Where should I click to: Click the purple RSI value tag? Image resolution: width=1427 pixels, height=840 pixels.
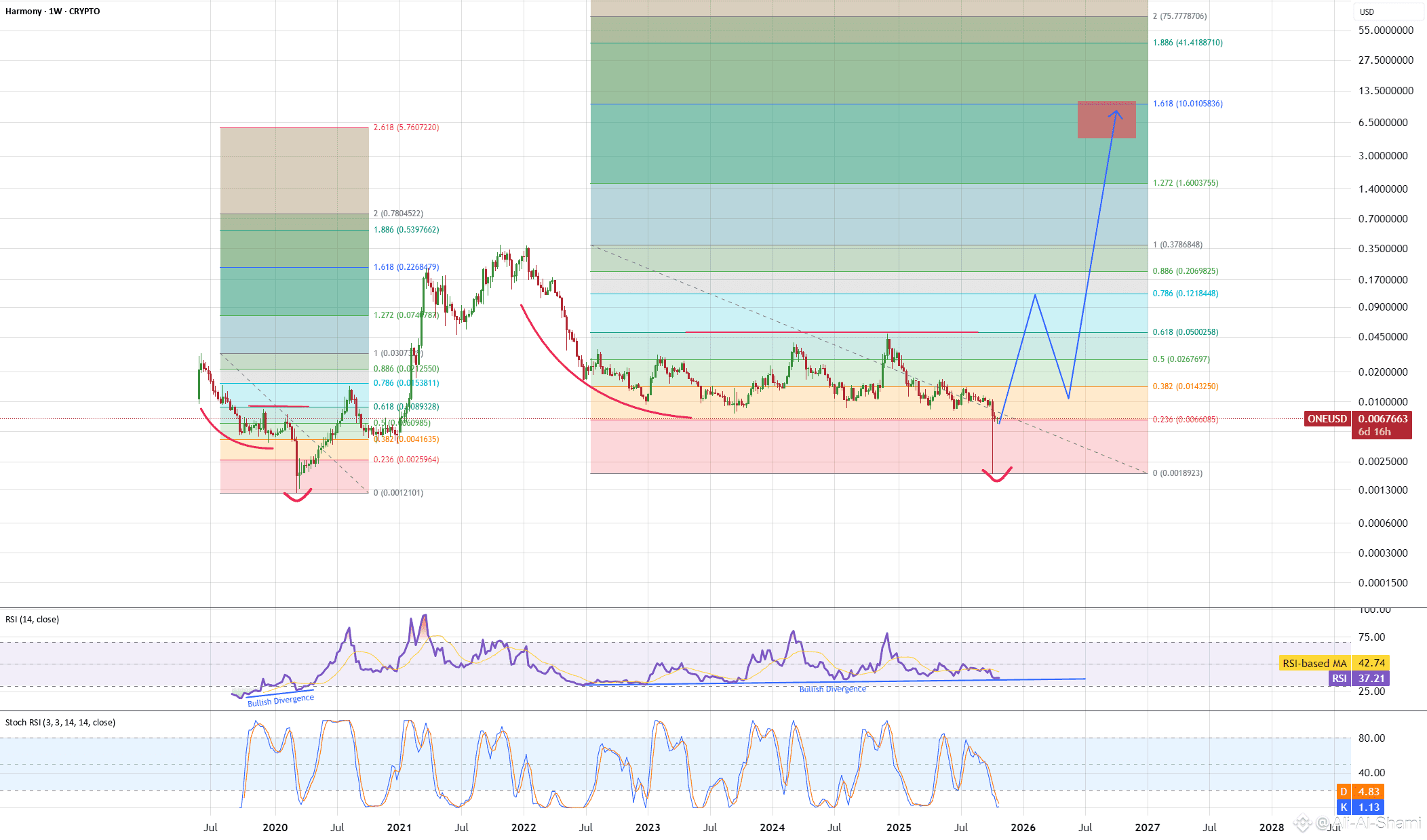pos(1371,679)
